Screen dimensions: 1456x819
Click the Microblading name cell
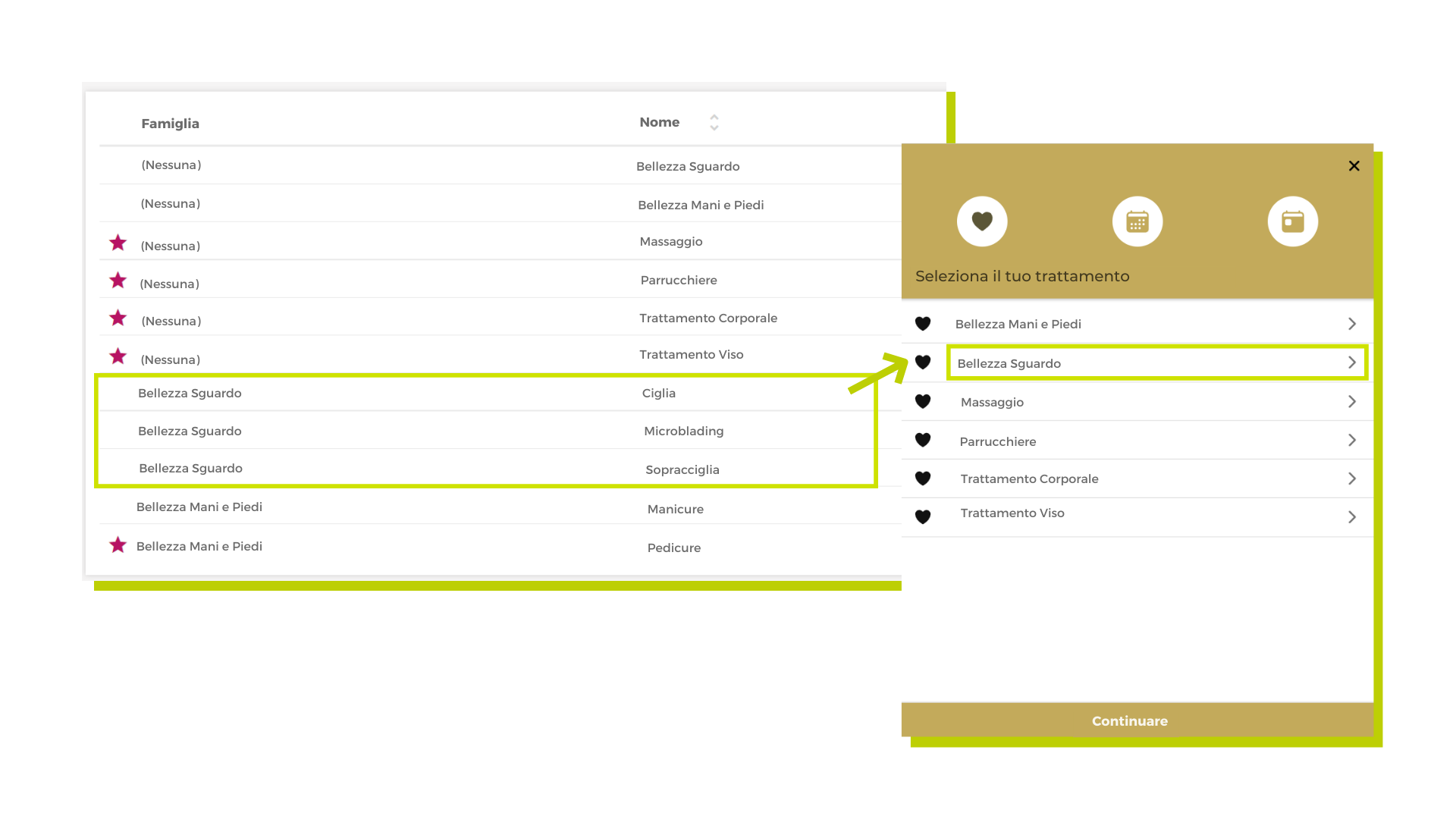point(684,431)
